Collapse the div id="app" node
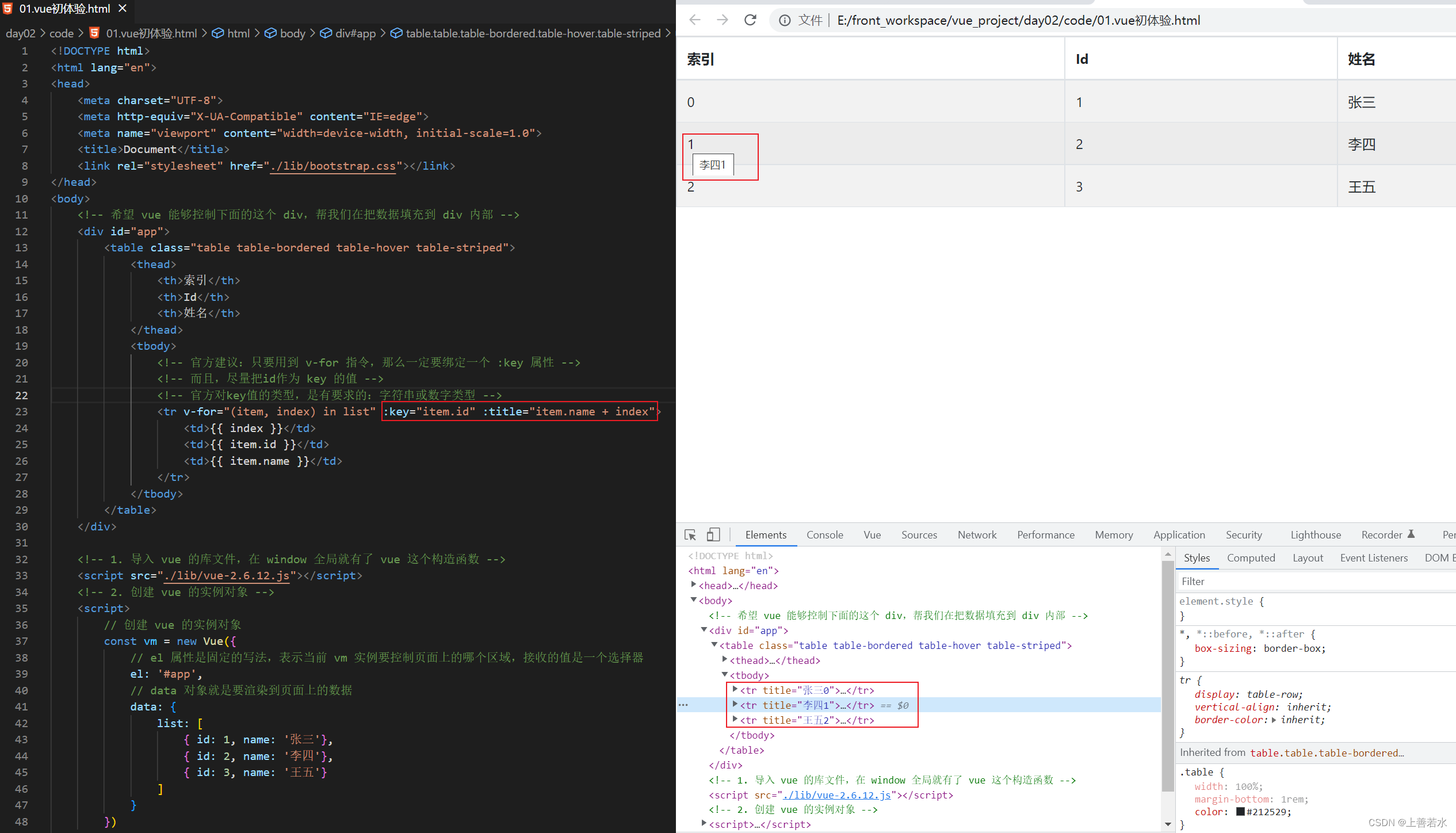The height and width of the screenshot is (833, 1456). click(704, 629)
